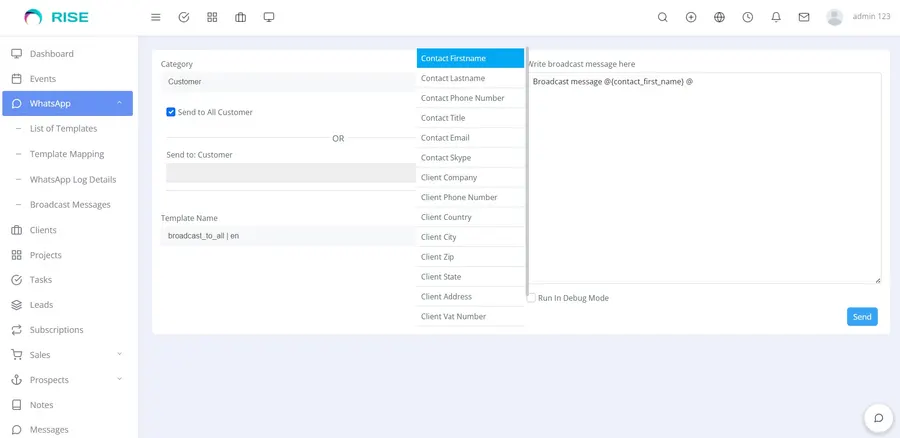
Task: Select Contact Title suggestion
Action: pyautogui.click(x=470, y=118)
